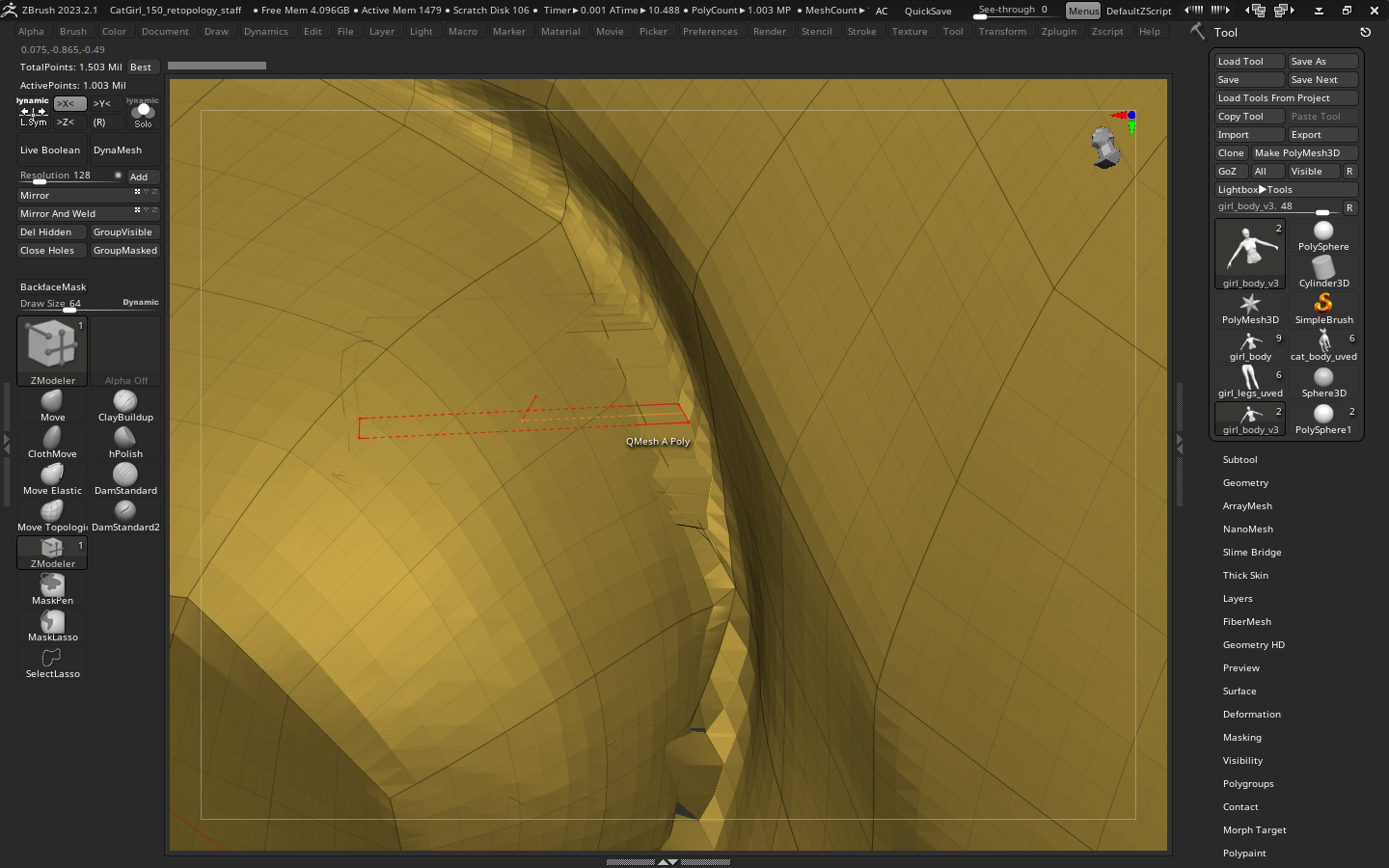Enable BackfaceMask option

(53, 287)
